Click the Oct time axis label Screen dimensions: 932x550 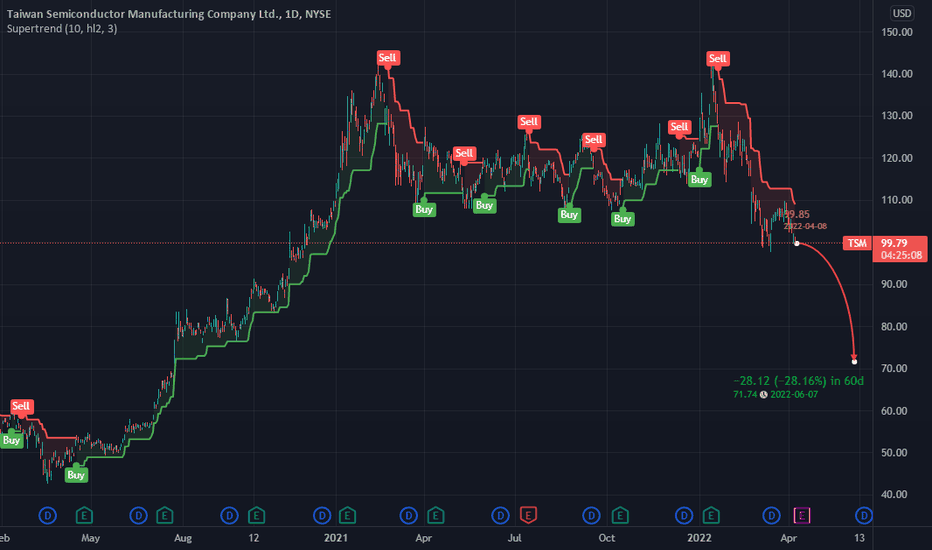tap(606, 538)
